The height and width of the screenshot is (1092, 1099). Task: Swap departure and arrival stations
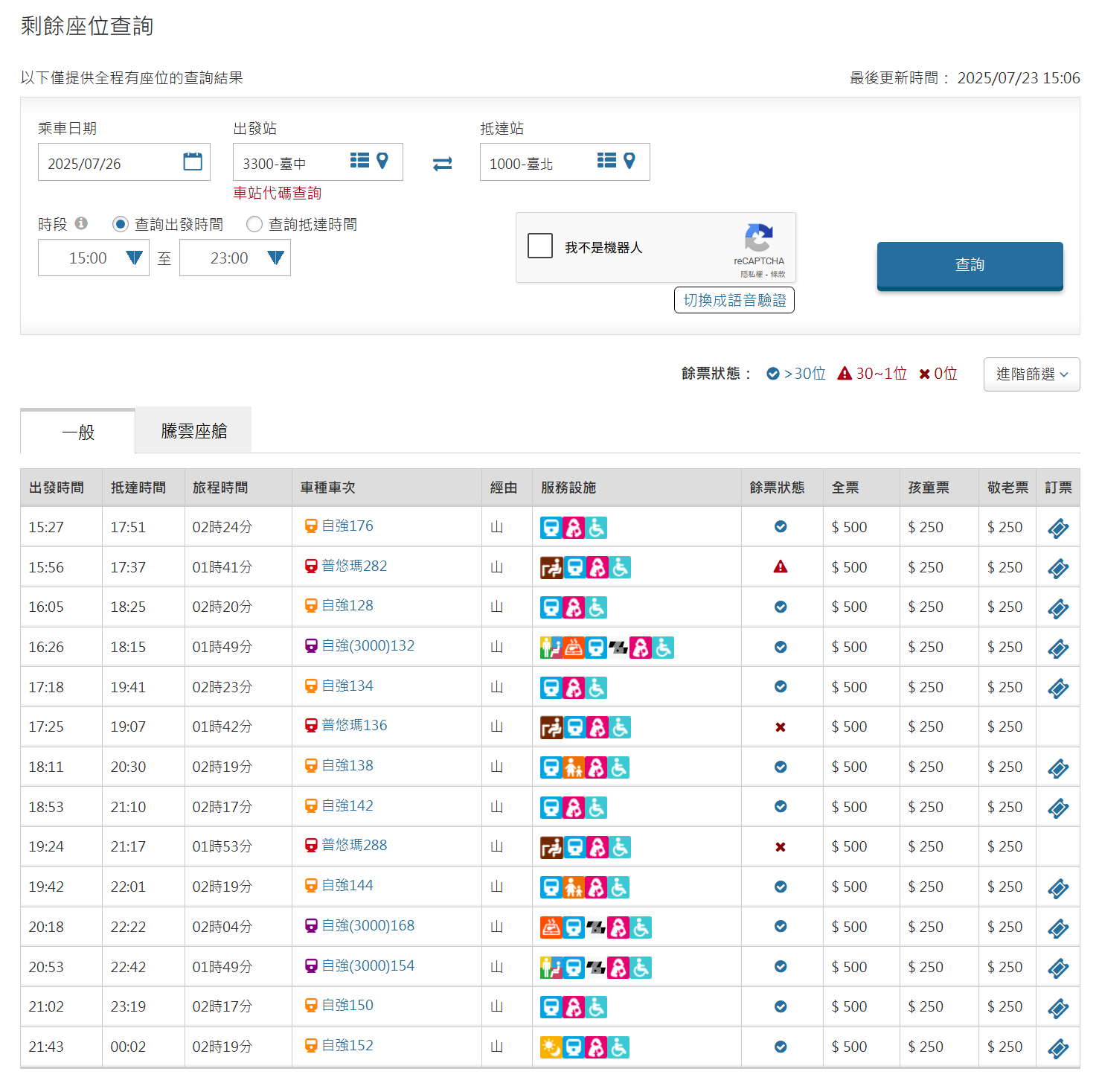(443, 163)
